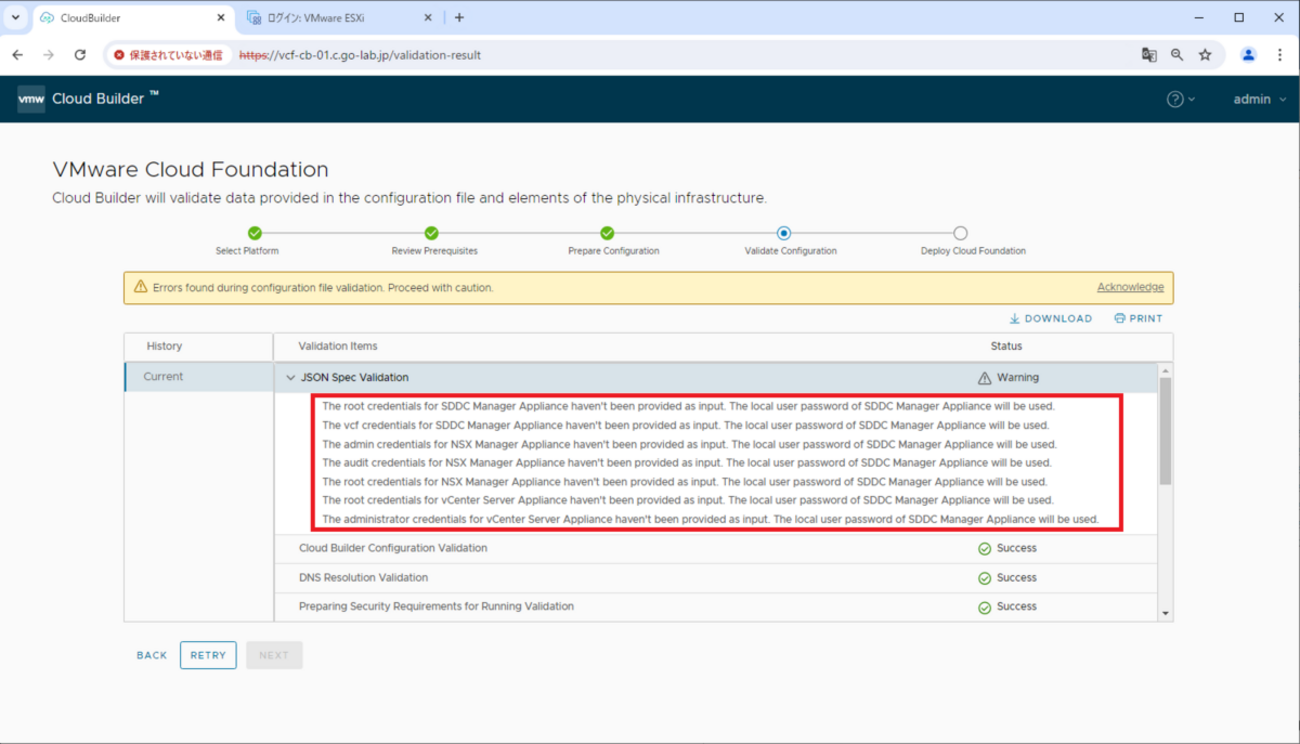Open the Chrome three-dot menu

(1280, 55)
